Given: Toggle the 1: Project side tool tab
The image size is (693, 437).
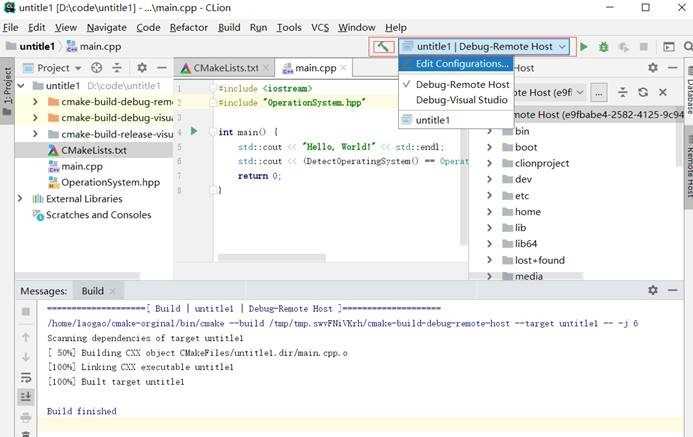Looking at the screenshot, I should pos(7,91).
